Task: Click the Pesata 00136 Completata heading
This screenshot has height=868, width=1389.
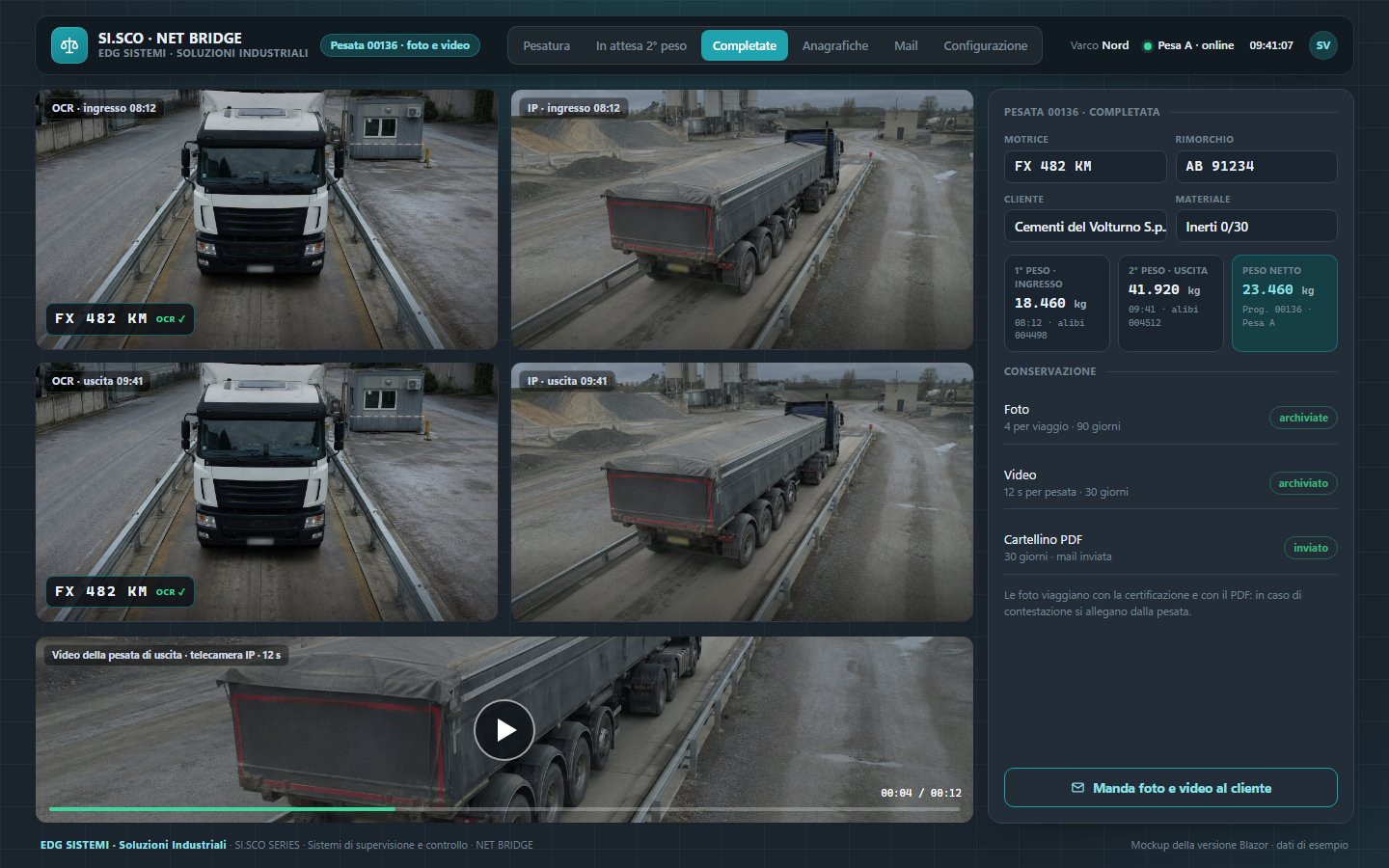Action: coord(1081,112)
